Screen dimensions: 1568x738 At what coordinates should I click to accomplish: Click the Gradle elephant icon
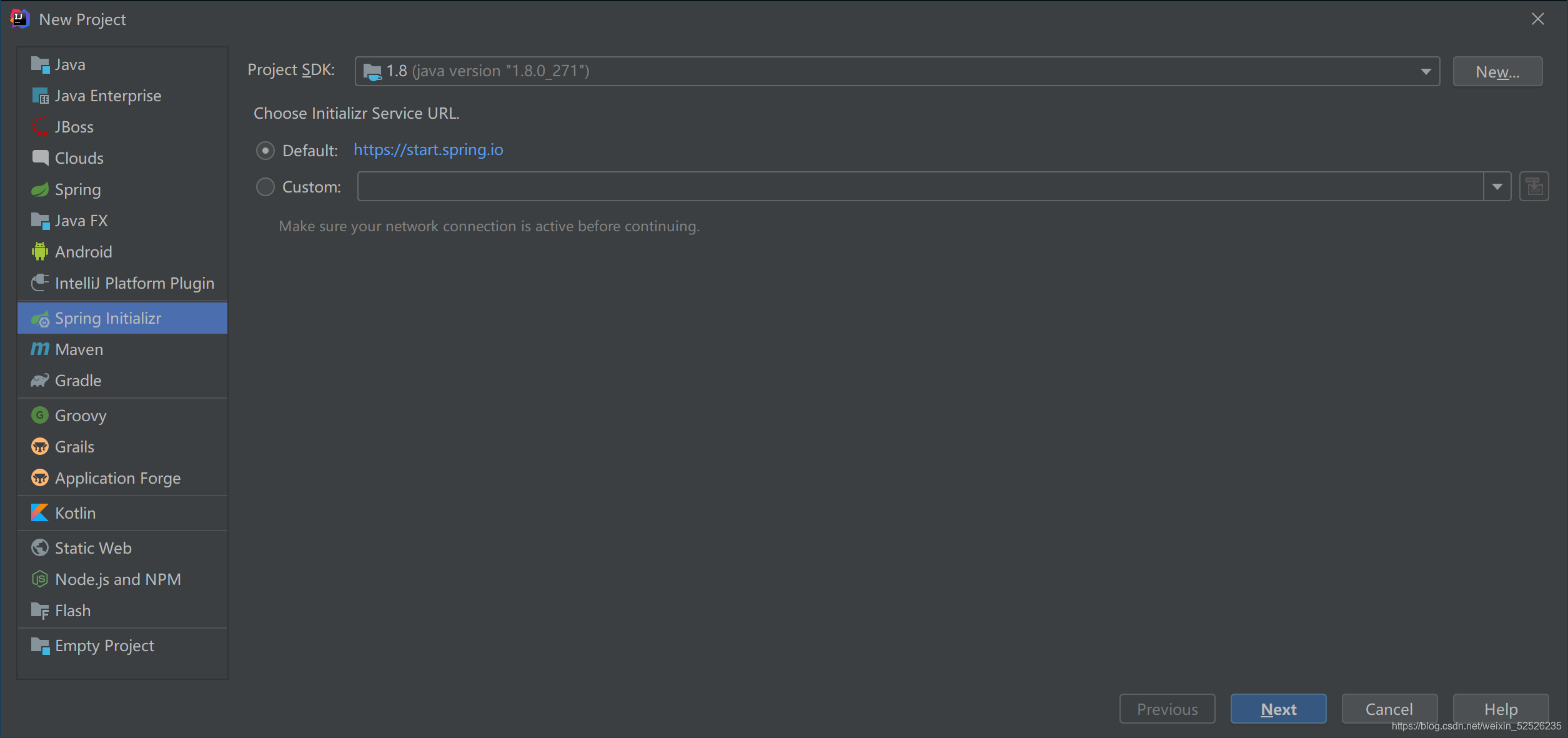click(40, 380)
